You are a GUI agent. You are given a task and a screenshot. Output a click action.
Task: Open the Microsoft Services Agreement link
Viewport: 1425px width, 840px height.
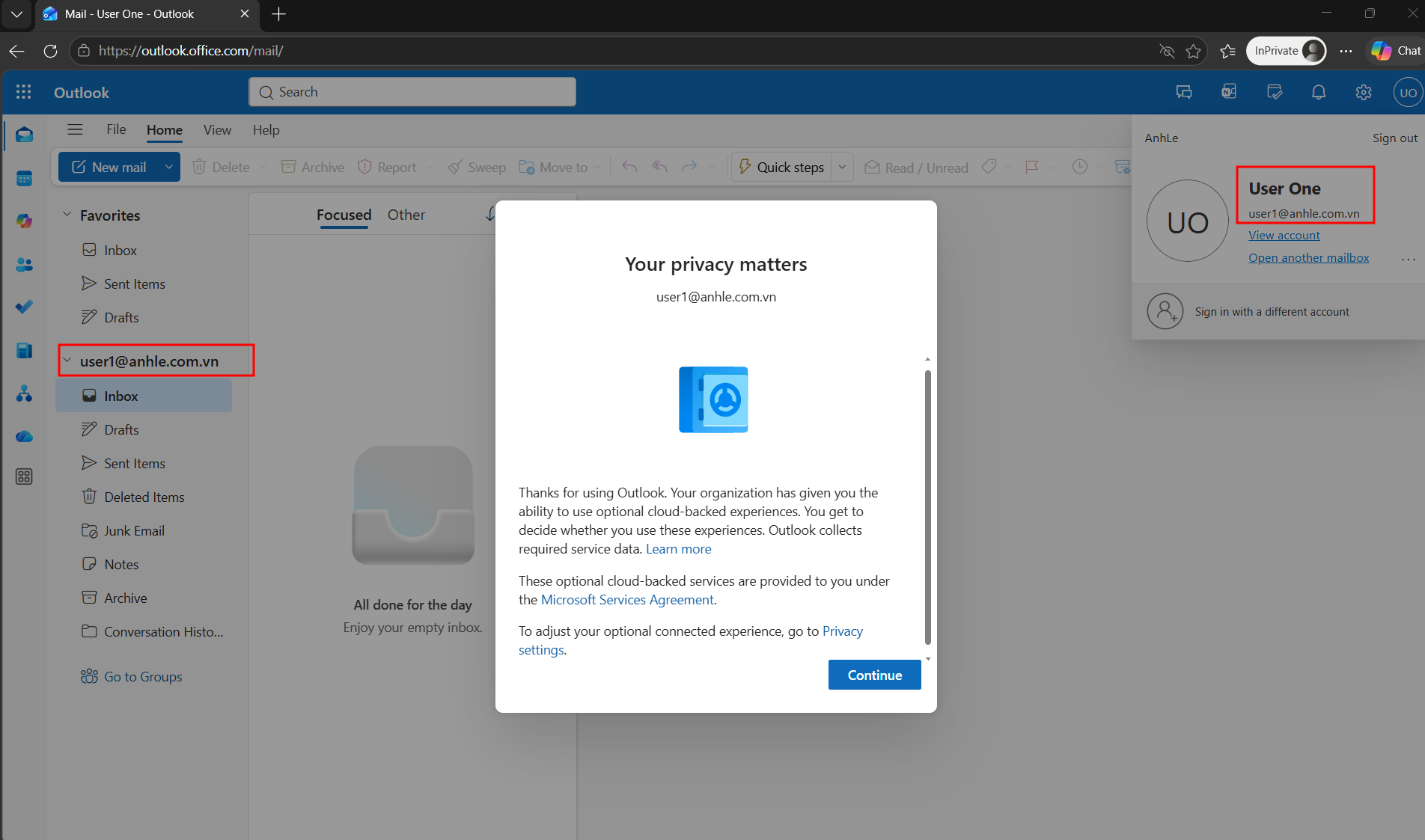click(x=627, y=600)
